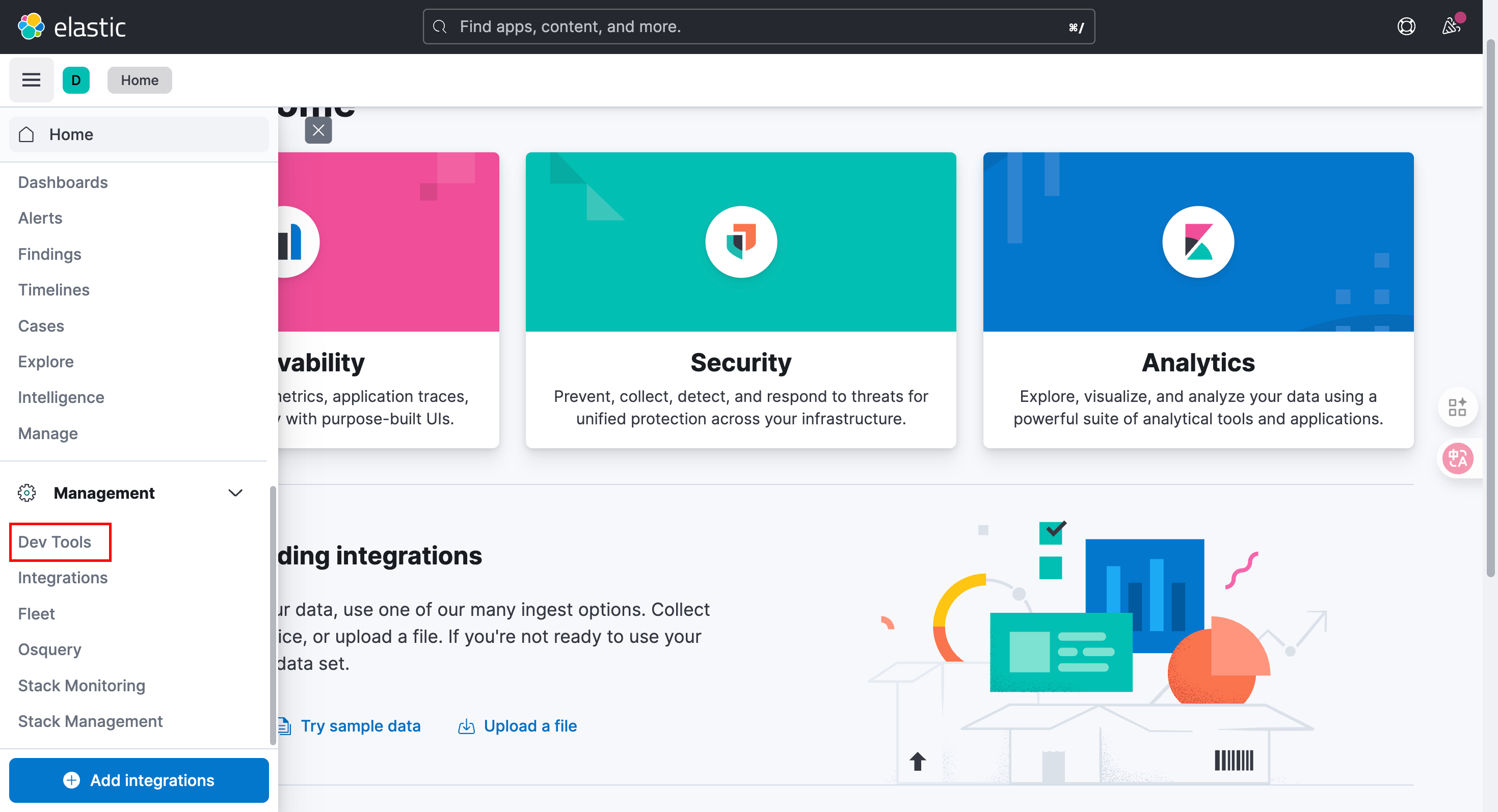
Task: Open Explore from the sidebar
Action: tap(46, 362)
